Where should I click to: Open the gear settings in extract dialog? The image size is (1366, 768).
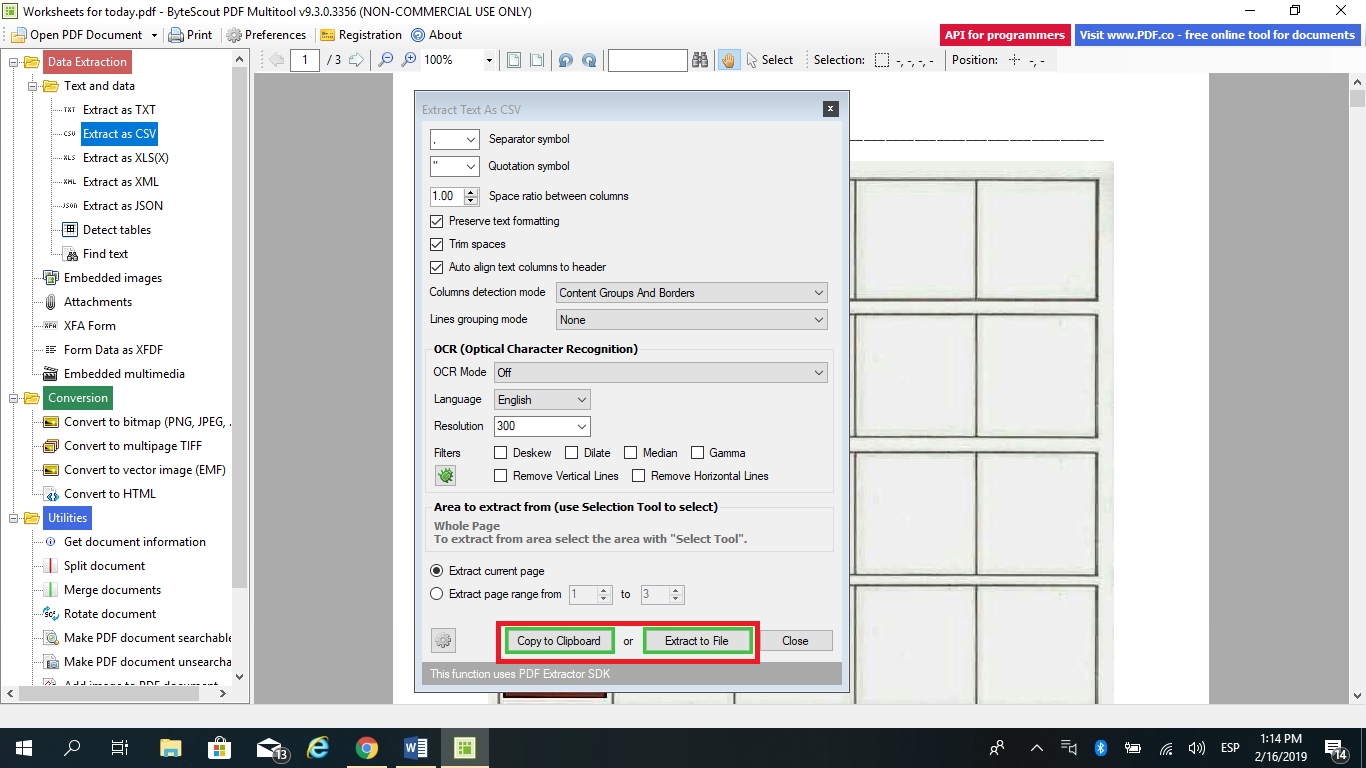[443, 640]
